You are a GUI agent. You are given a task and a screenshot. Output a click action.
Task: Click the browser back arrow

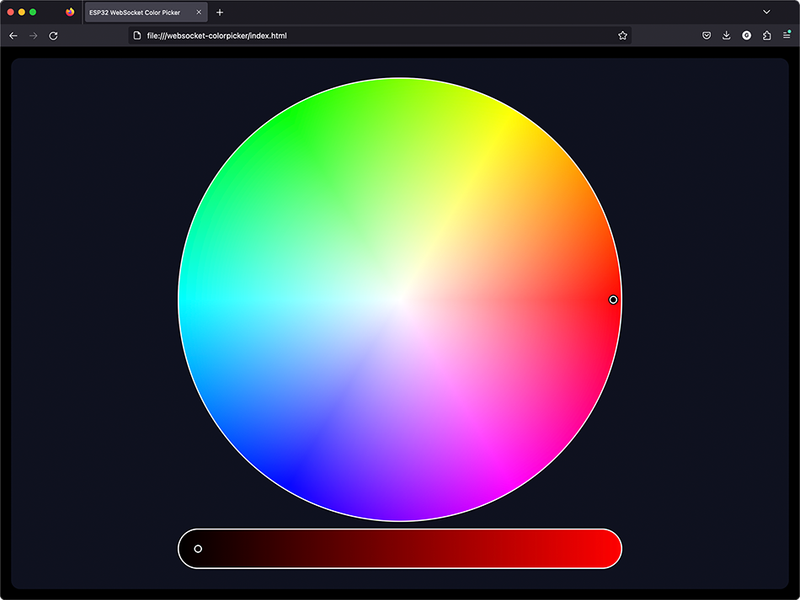pos(13,35)
